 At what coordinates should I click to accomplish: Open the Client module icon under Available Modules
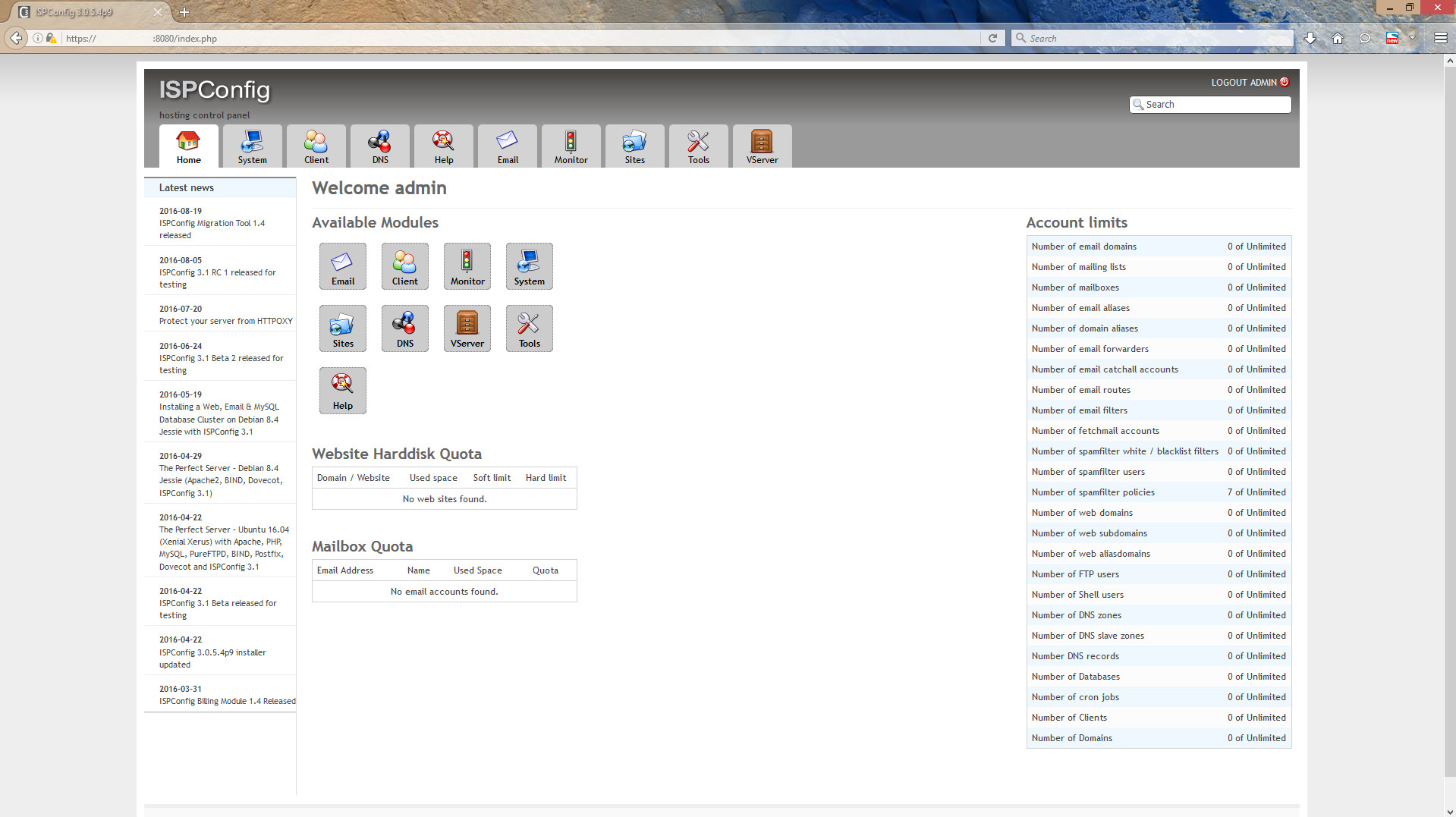(x=404, y=266)
